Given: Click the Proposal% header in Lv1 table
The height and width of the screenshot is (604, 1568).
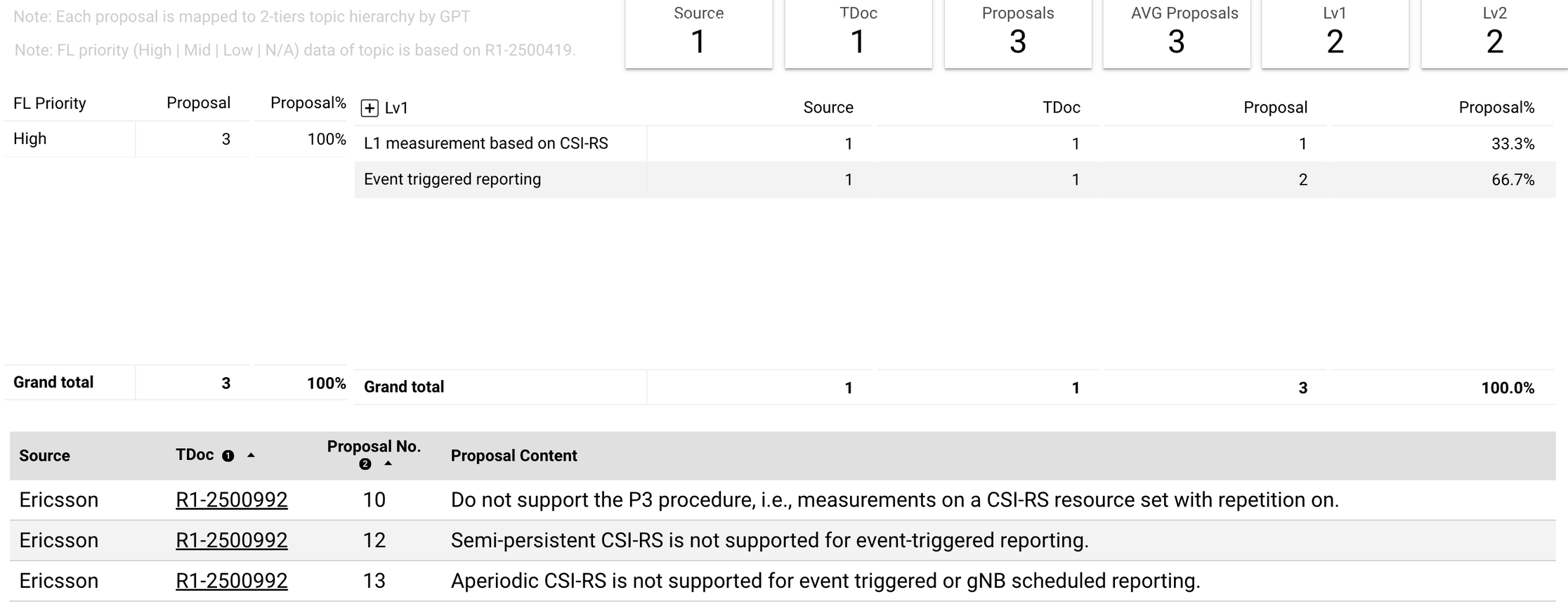Looking at the screenshot, I should pos(1496,108).
